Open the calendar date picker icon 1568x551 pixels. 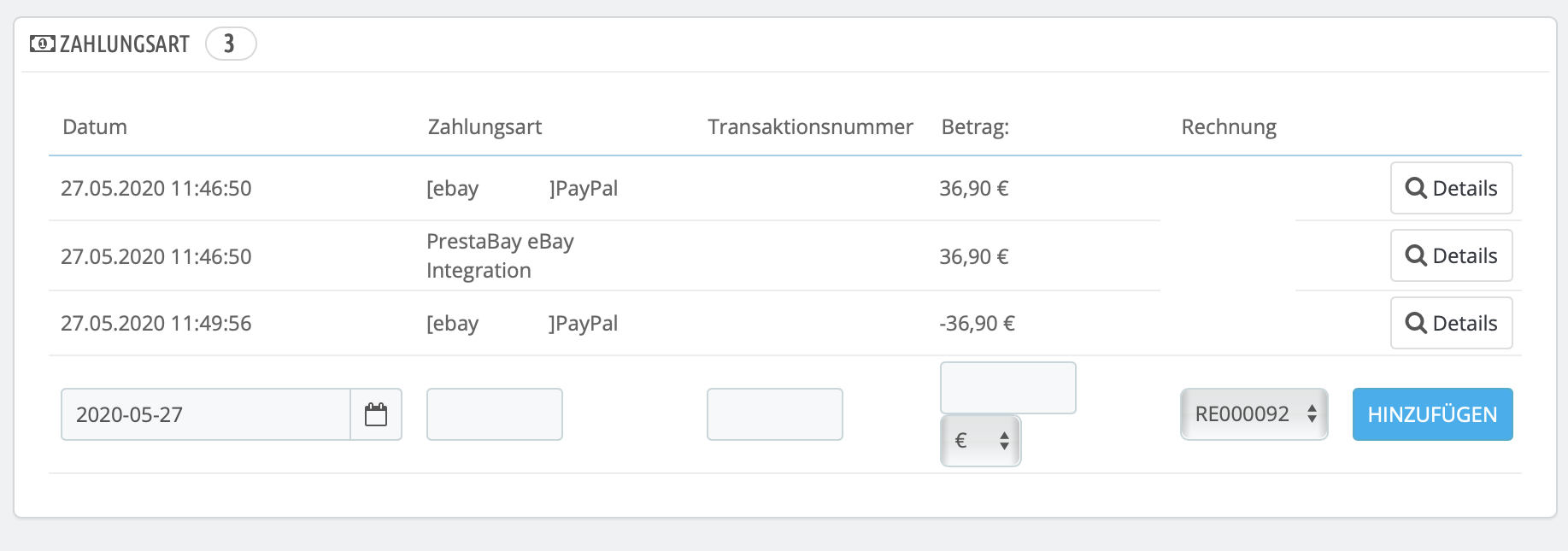pos(376,414)
